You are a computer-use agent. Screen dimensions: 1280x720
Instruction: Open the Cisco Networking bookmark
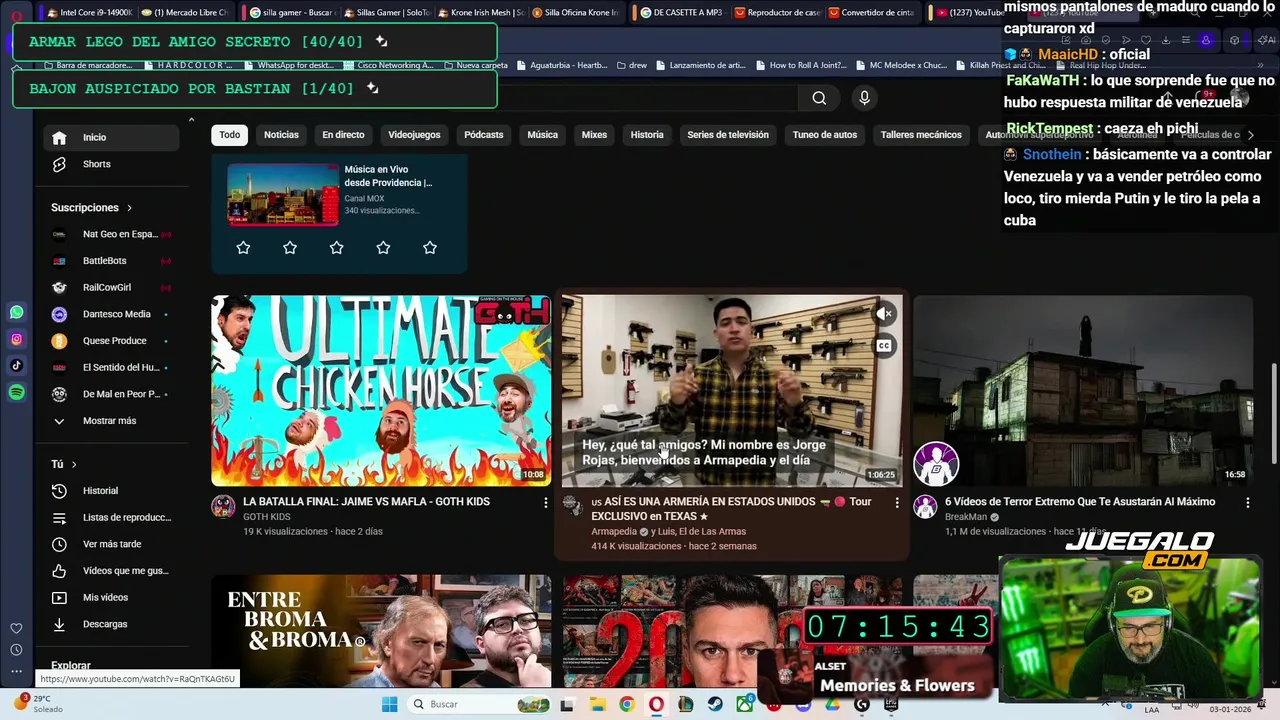[x=389, y=65]
